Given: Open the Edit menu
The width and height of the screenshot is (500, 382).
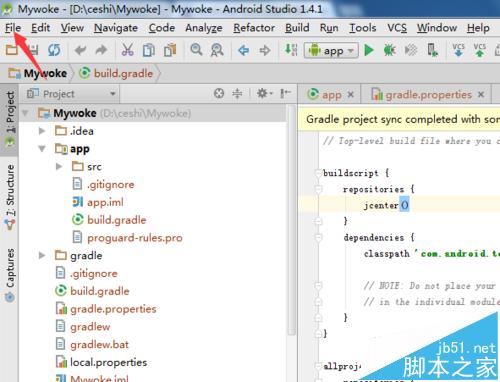Looking at the screenshot, I should (40, 28).
